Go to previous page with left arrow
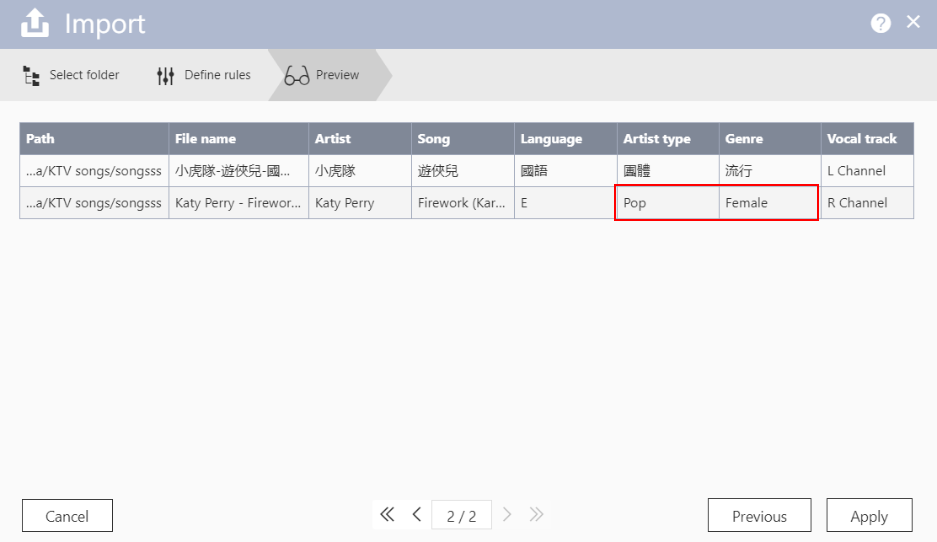Viewport: 937px width, 542px height. click(x=416, y=515)
